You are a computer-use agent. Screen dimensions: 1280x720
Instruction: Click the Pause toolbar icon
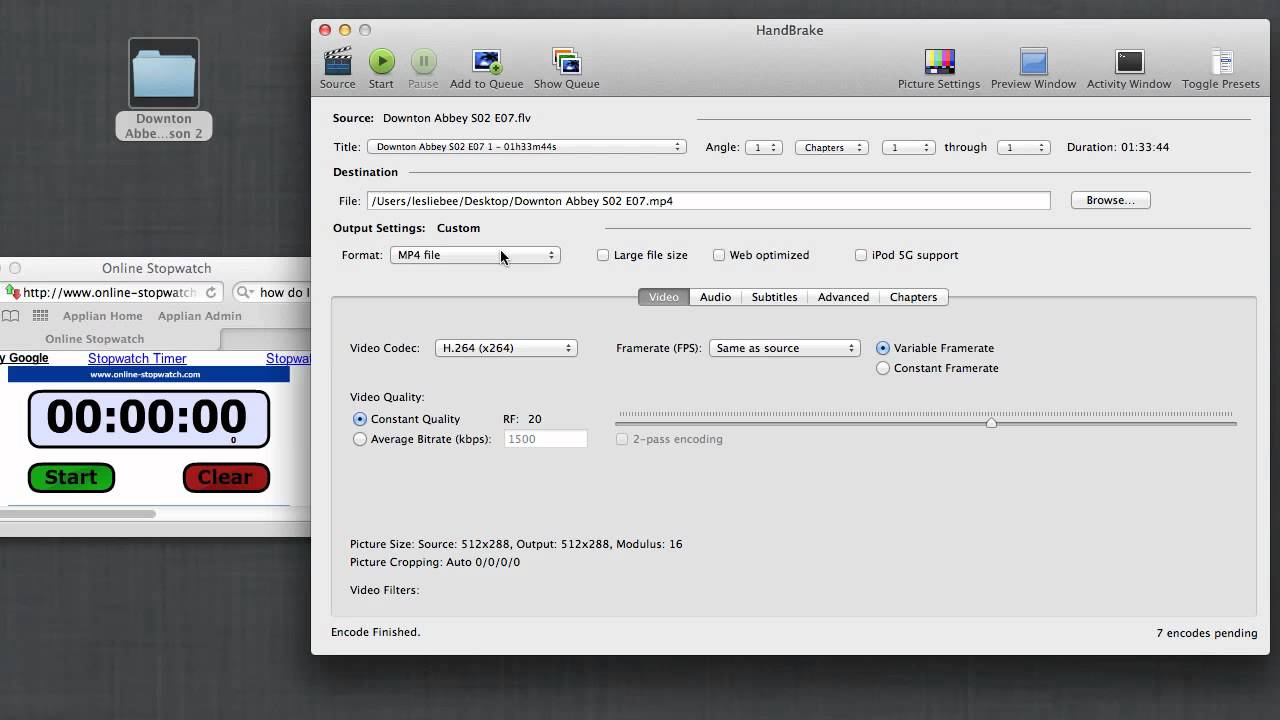click(423, 61)
